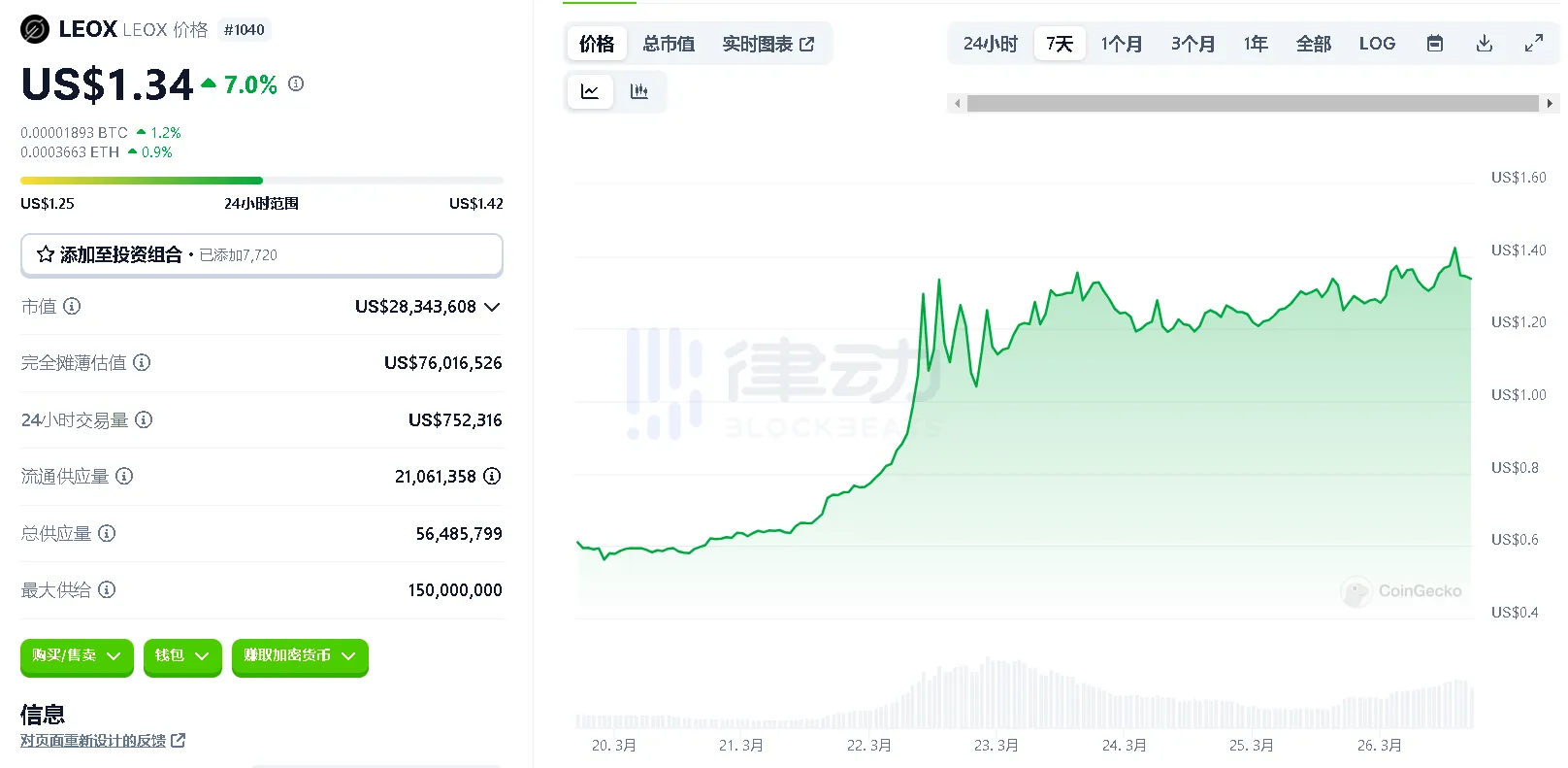This screenshot has width=1568, height=768.
Task: Switch to line chart view icon
Action: click(x=590, y=91)
